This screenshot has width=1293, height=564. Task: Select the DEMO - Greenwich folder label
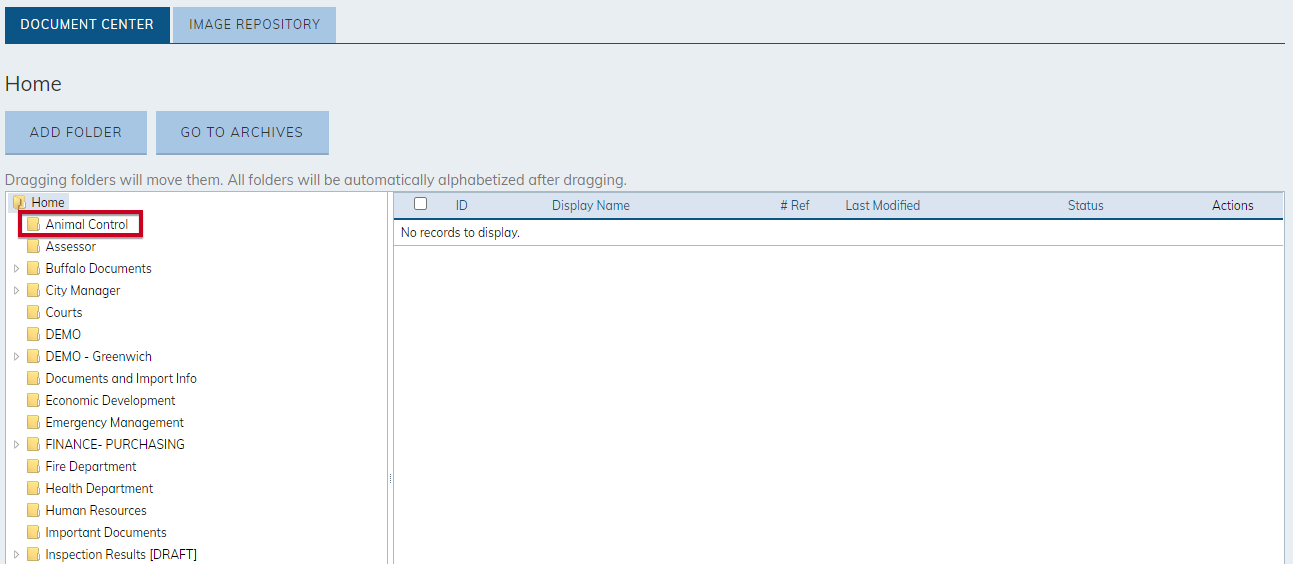pyautogui.click(x=99, y=357)
